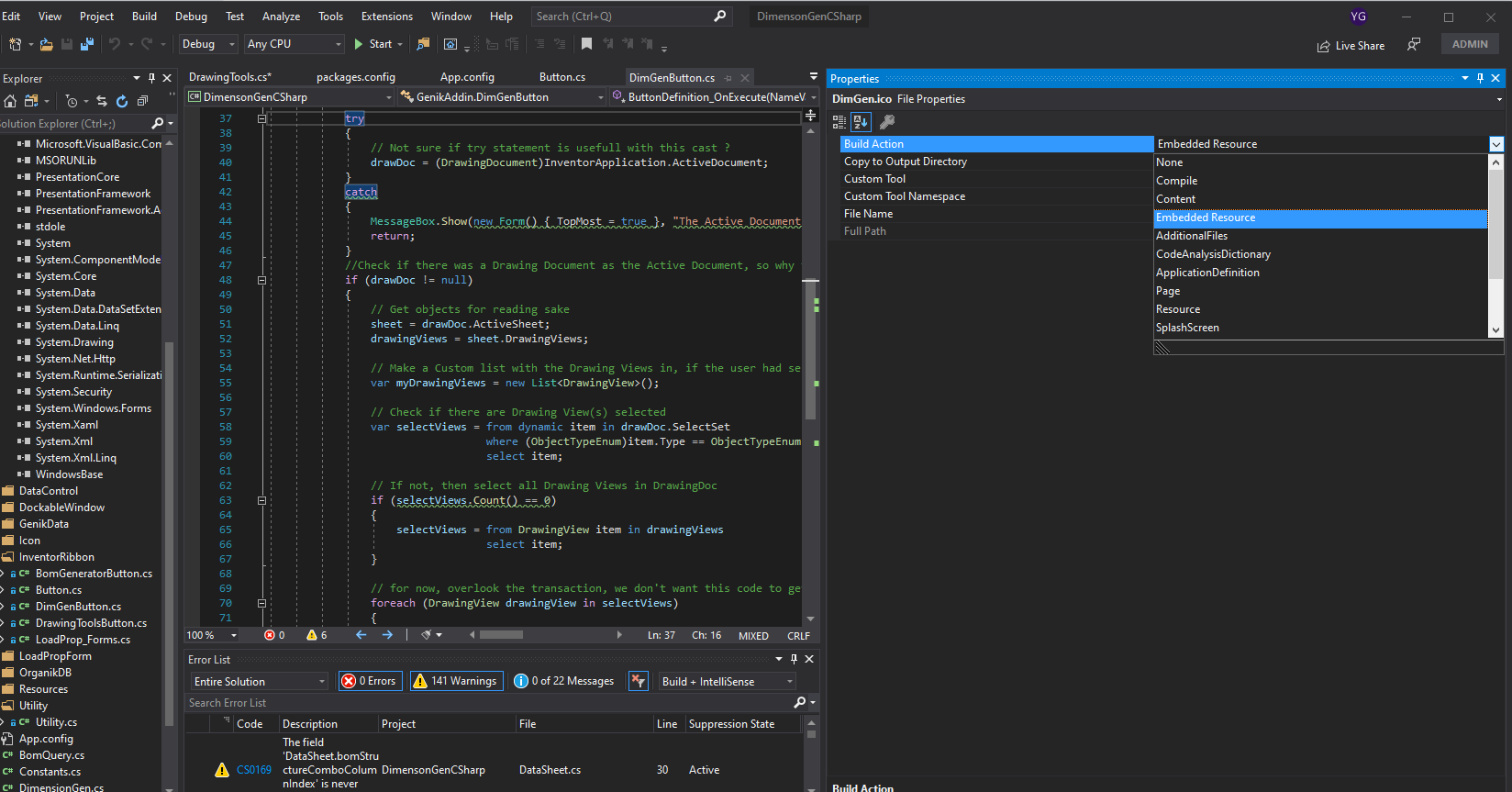Screen dimensions: 1512x792
Task: Show Alphabetical sort in Properties
Action: pyautogui.click(x=861, y=121)
